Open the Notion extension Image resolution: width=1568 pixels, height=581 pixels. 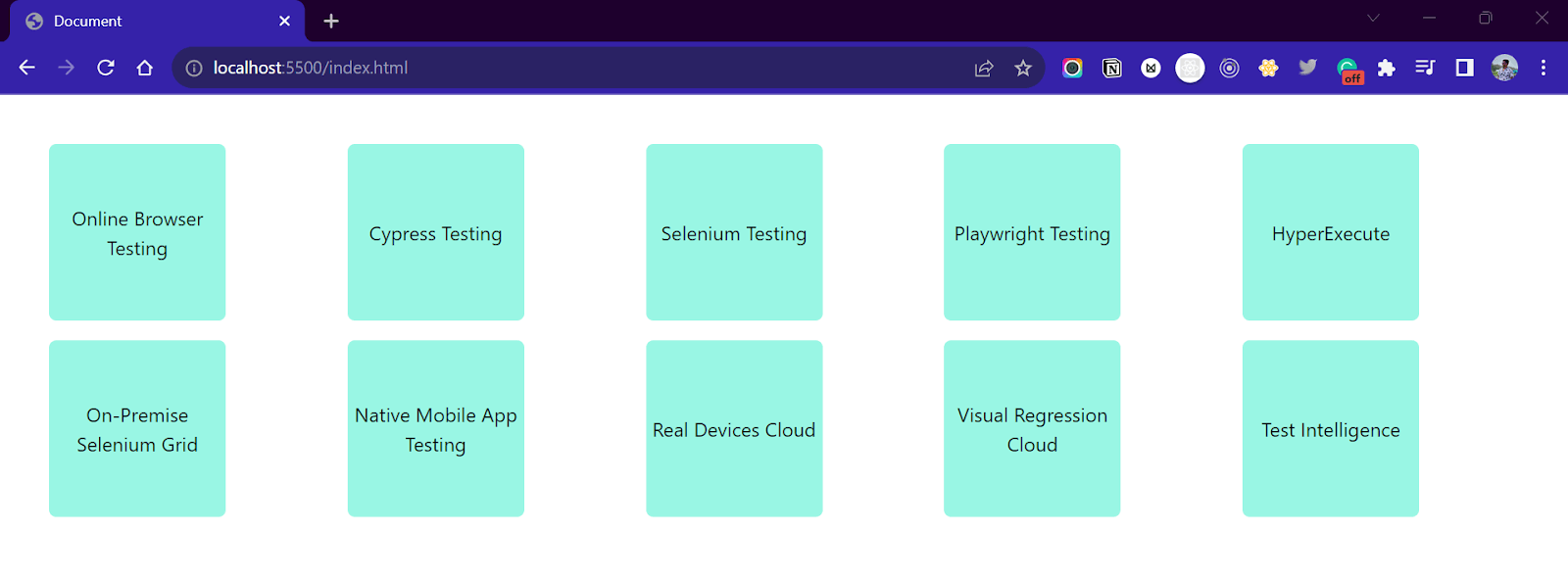pos(1111,68)
